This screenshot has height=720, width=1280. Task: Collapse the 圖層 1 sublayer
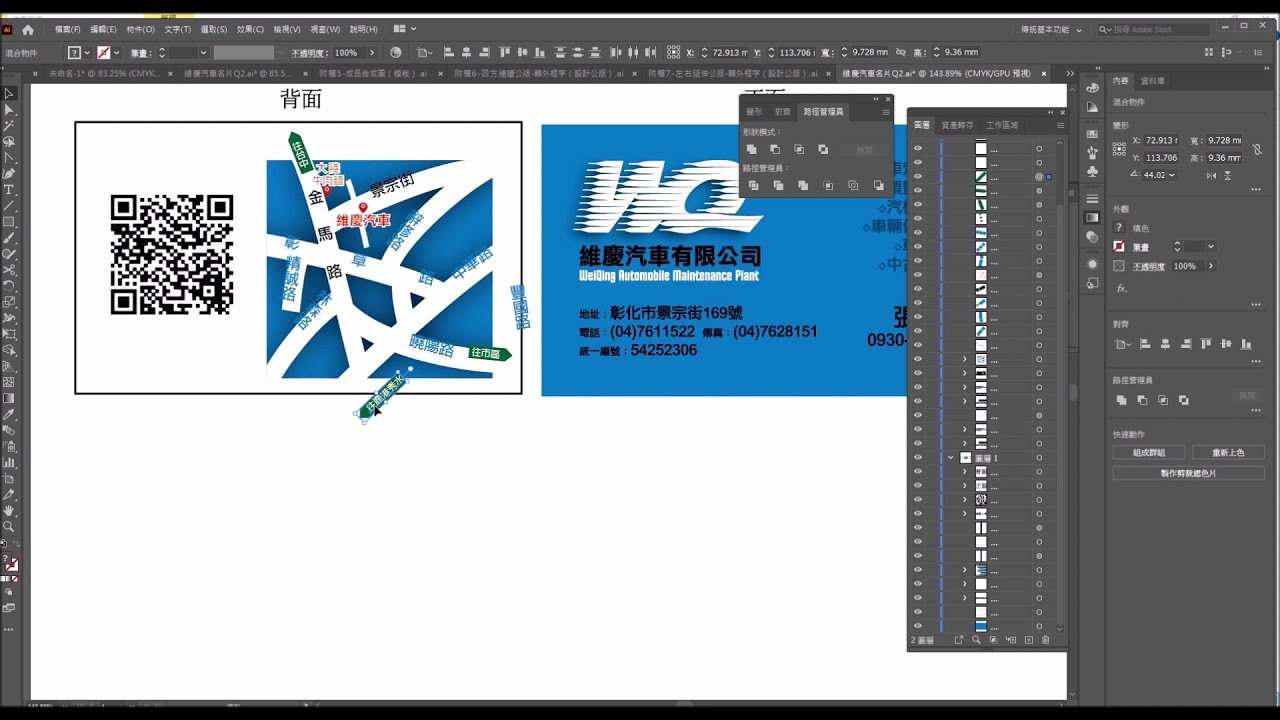click(x=951, y=457)
